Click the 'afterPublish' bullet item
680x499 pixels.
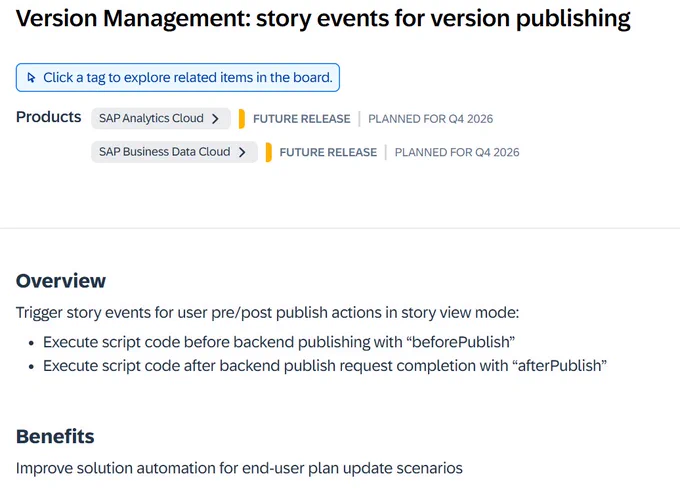(325, 366)
